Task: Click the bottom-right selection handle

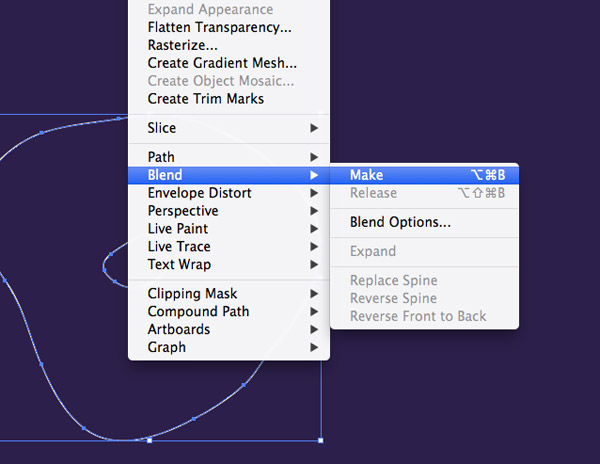Action: point(320,440)
